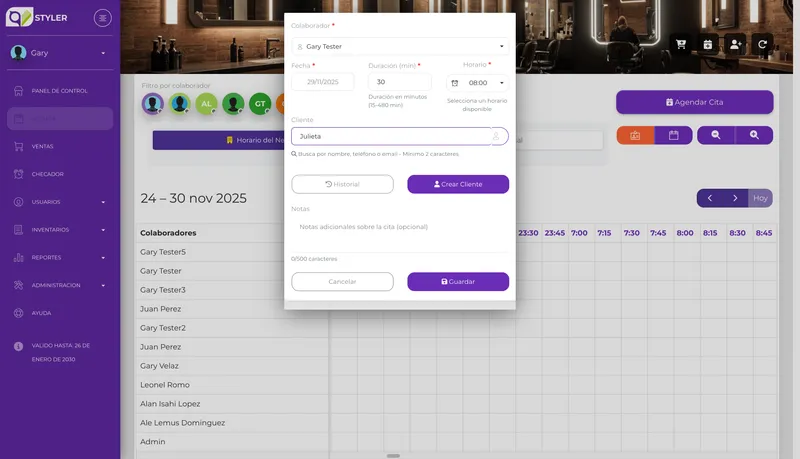Click the refresh icon in header
Viewport: 800px width, 459px height.
pyautogui.click(x=762, y=44)
